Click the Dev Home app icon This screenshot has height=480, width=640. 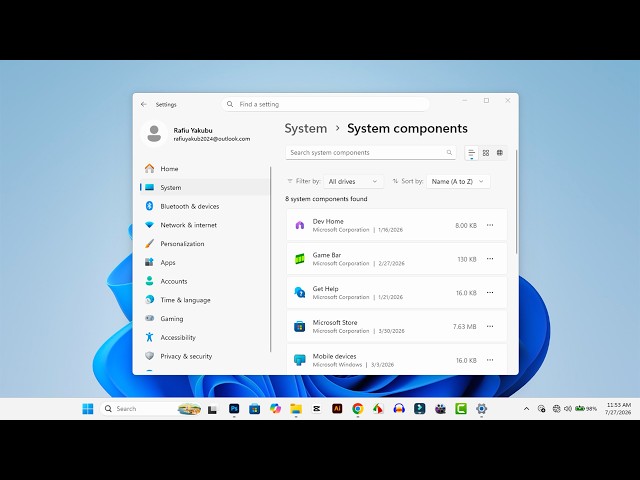(300, 225)
